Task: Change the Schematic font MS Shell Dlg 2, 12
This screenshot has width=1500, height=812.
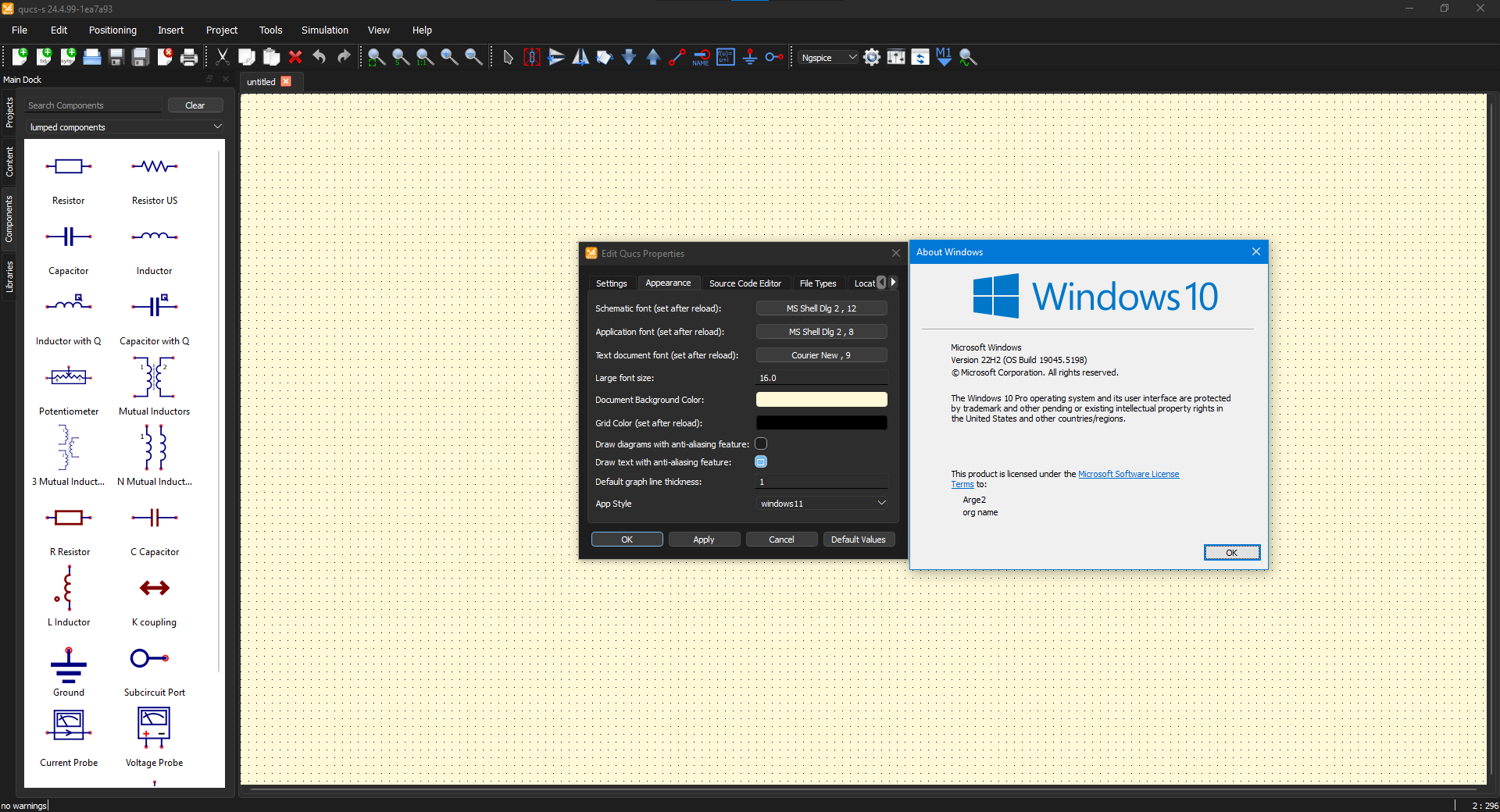Action: tap(822, 308)
